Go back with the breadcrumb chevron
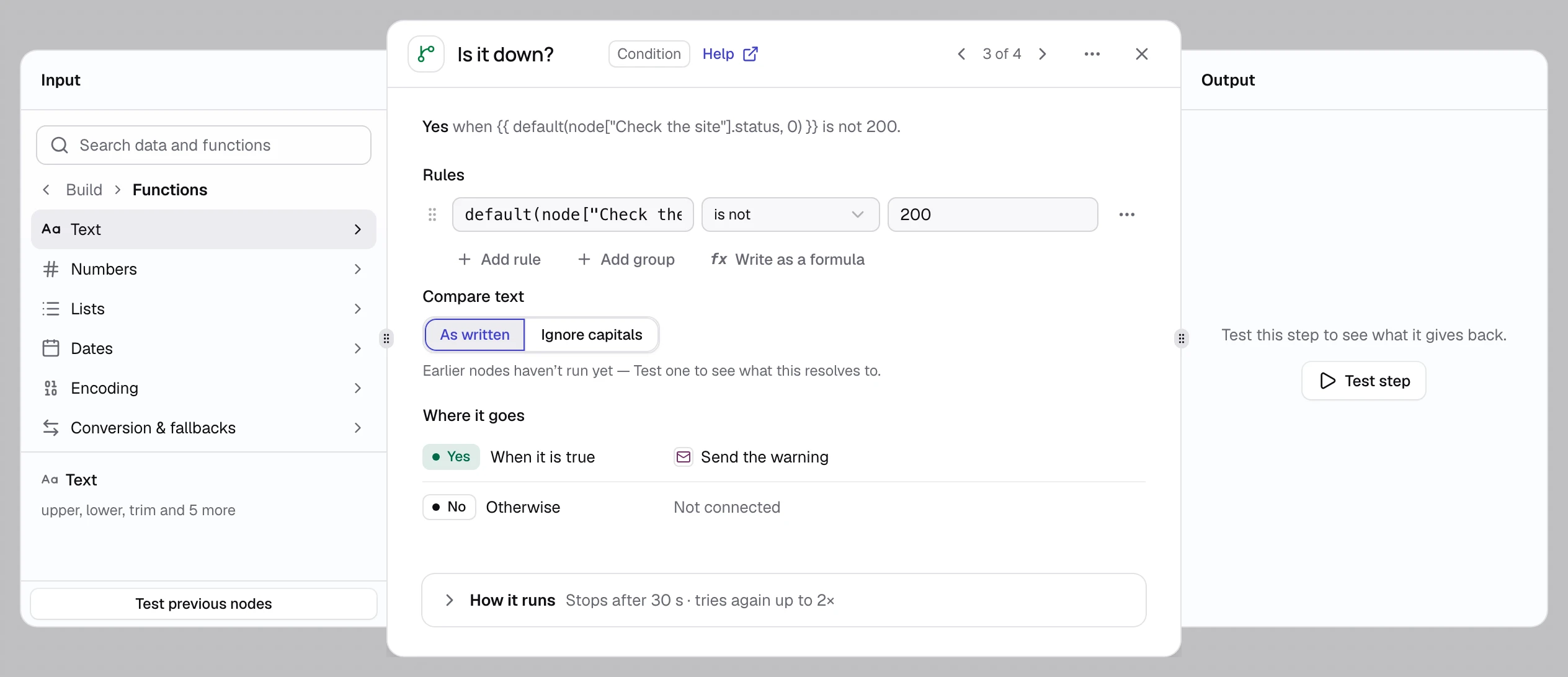 [46, 190]
